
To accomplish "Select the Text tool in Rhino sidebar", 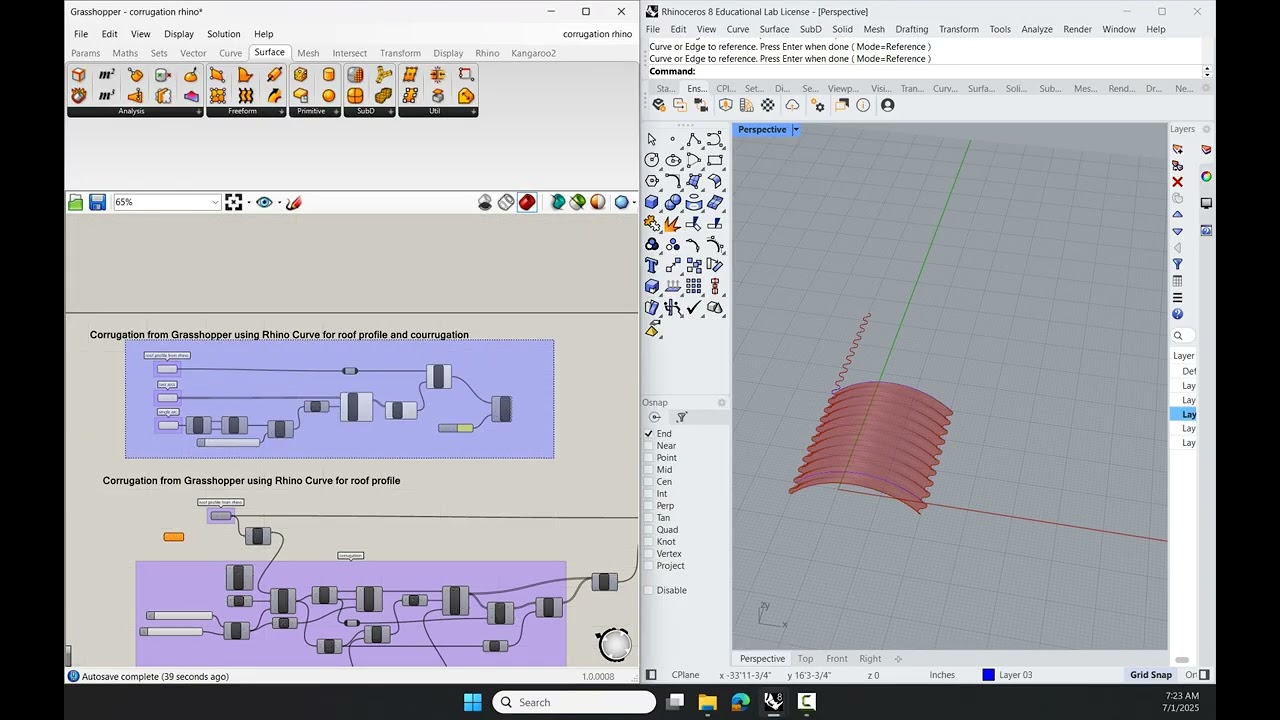I will [652, 265].
